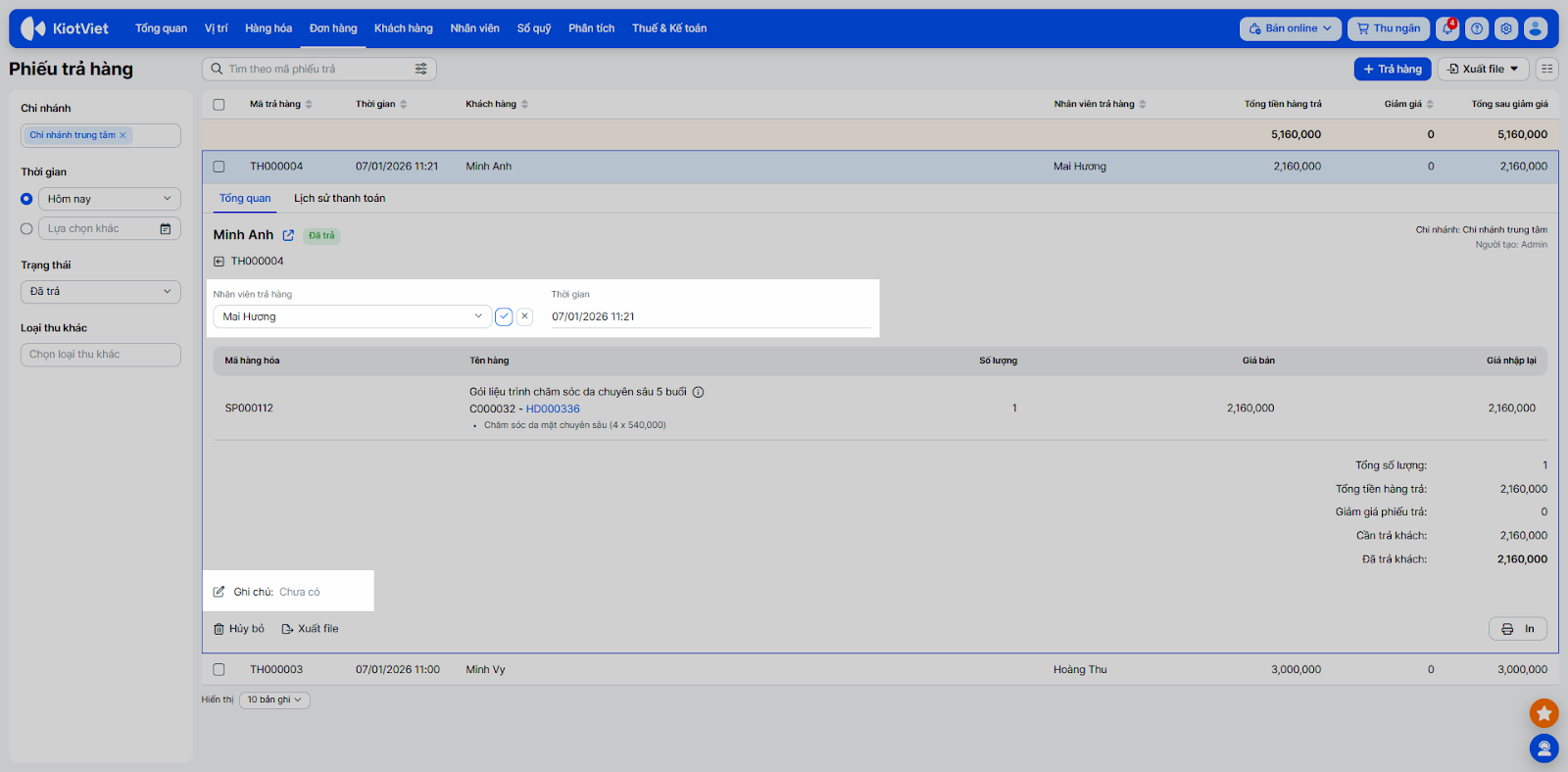Open the blue support chat button
Image resolution: width=1568 pixels, height=772 pixels.
coord(1543,748)
